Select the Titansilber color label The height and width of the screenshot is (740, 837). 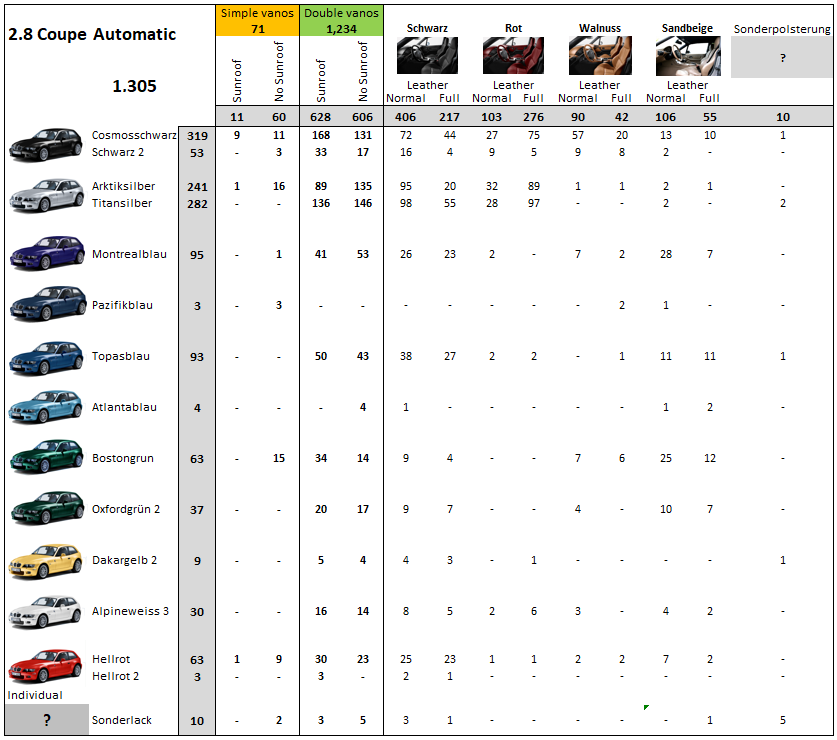pyautogui.click(x=122, y=203)
